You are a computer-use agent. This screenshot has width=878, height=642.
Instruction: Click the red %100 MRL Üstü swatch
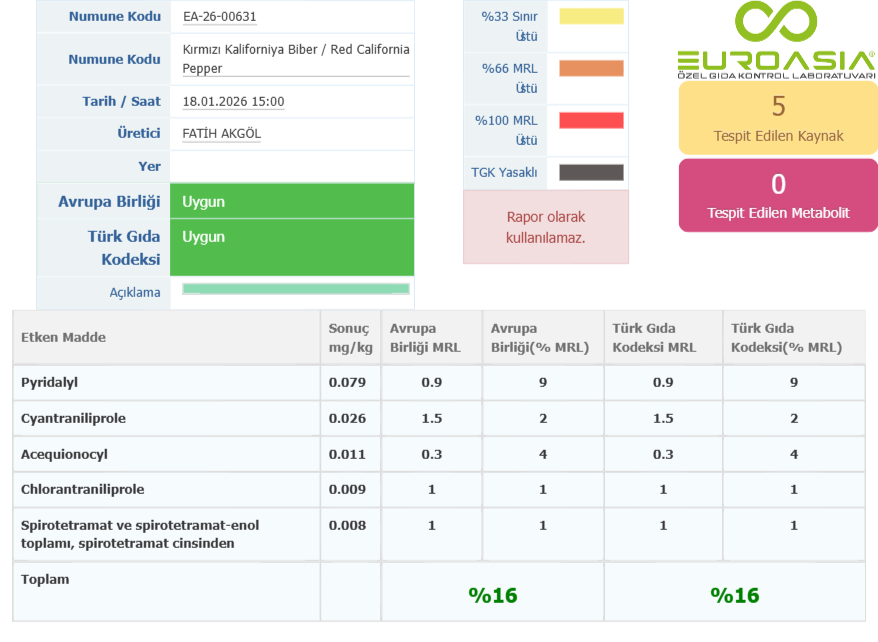click(x=591, y=120)
